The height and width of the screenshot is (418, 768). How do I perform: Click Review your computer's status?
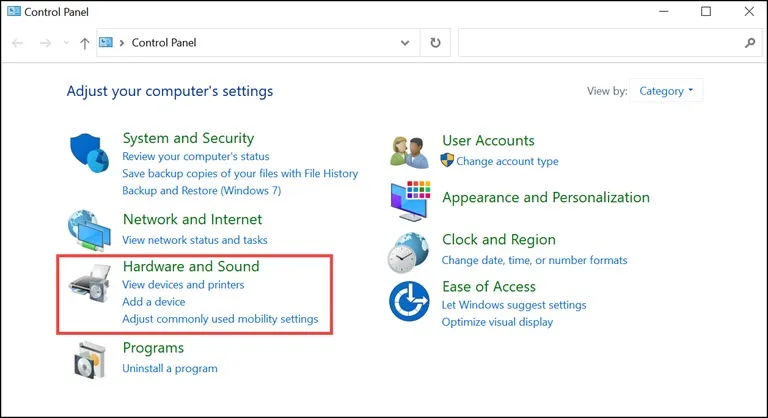click(195, 156)
